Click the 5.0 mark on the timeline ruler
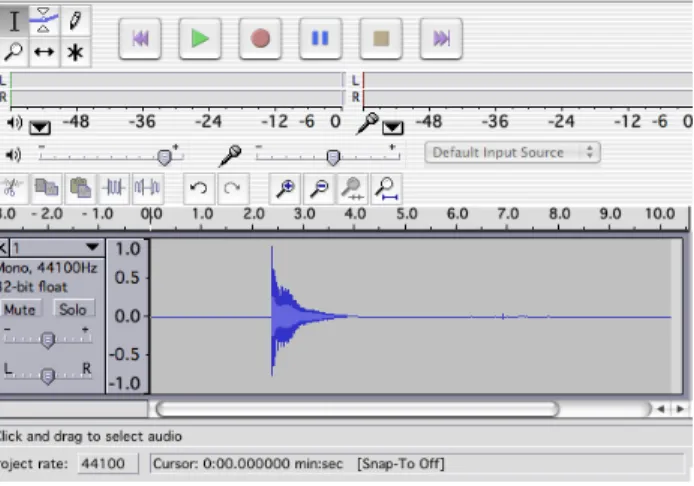 pyautogui.click(x=406, y=214)
